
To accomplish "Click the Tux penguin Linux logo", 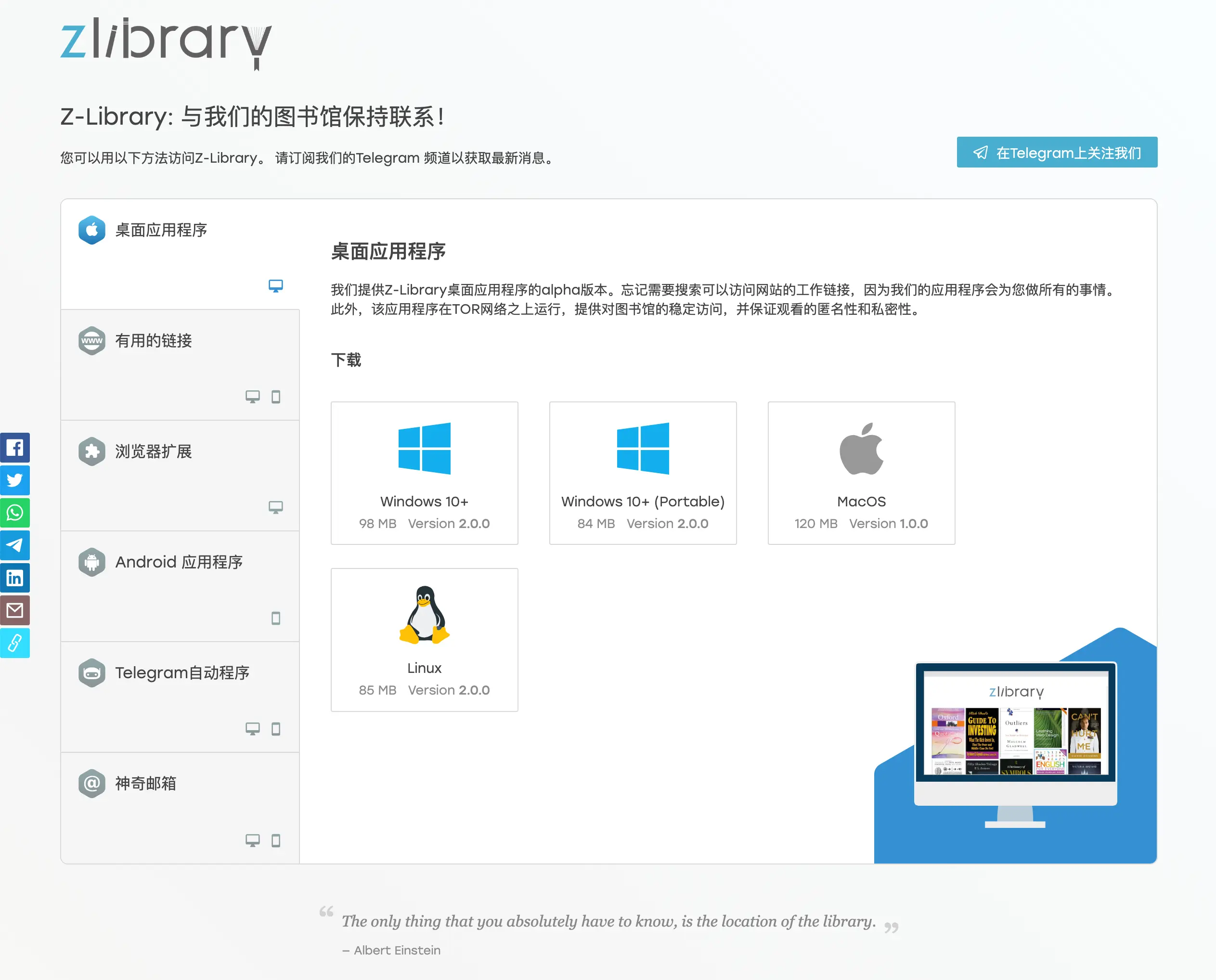I will (x=424, y=615).
